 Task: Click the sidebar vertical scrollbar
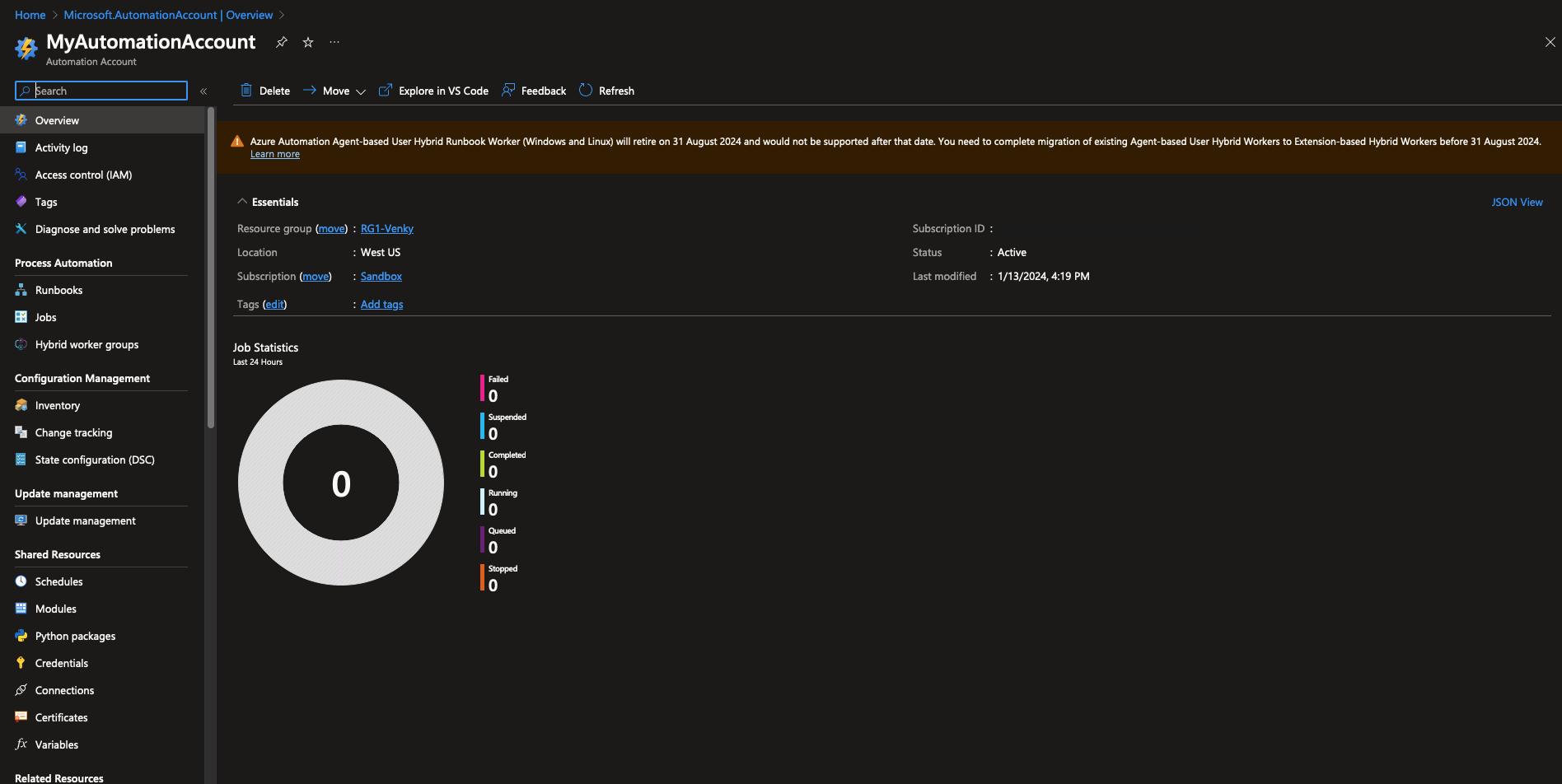tap(211, 268)
